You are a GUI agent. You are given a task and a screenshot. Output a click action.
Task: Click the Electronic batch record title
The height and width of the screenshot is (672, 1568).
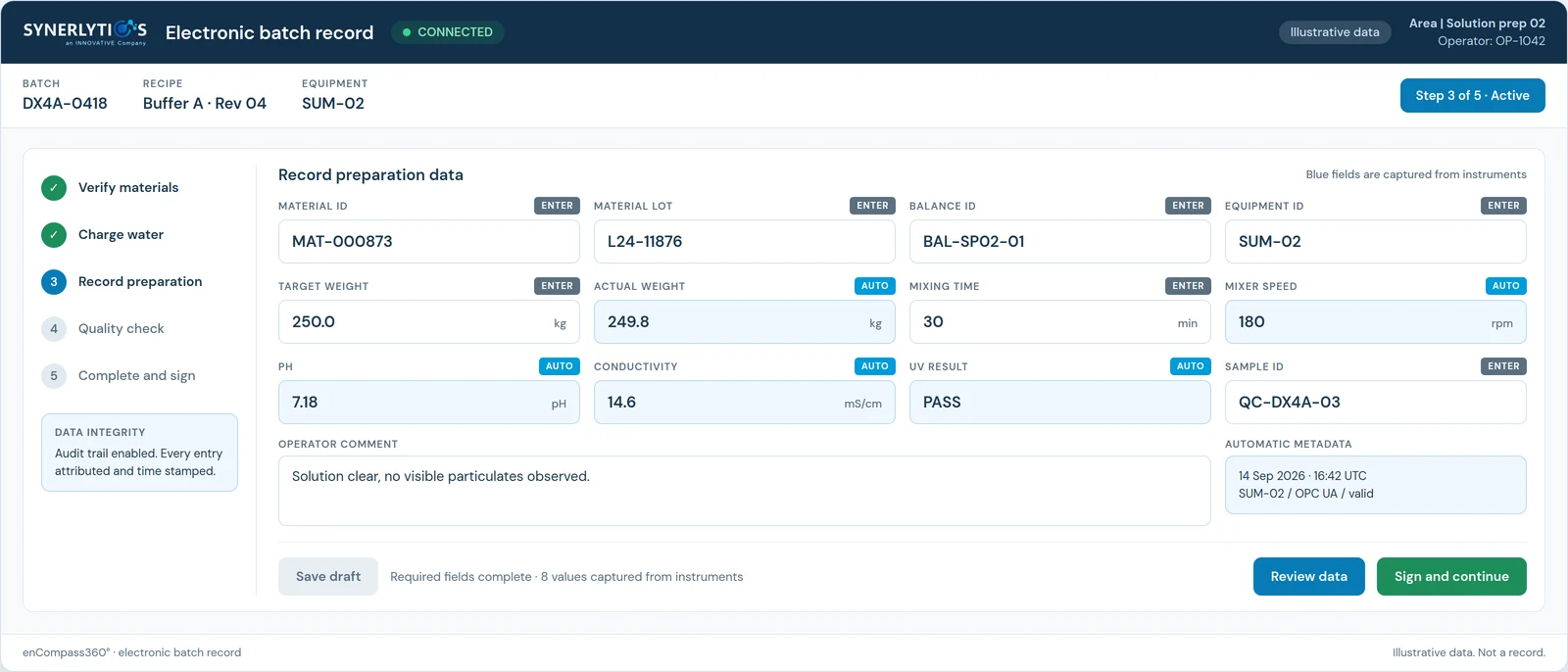coord(269,32)
